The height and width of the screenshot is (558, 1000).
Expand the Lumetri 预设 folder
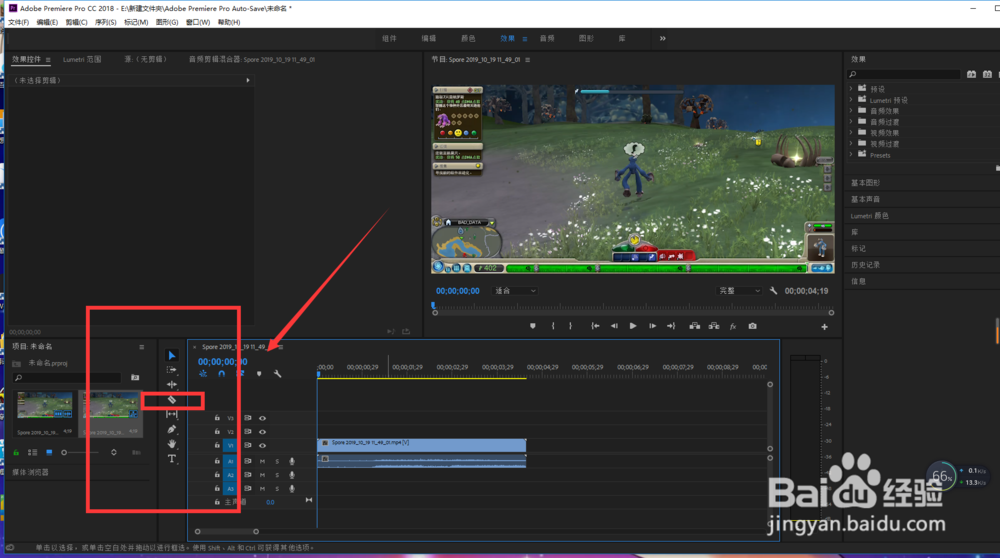851,99
